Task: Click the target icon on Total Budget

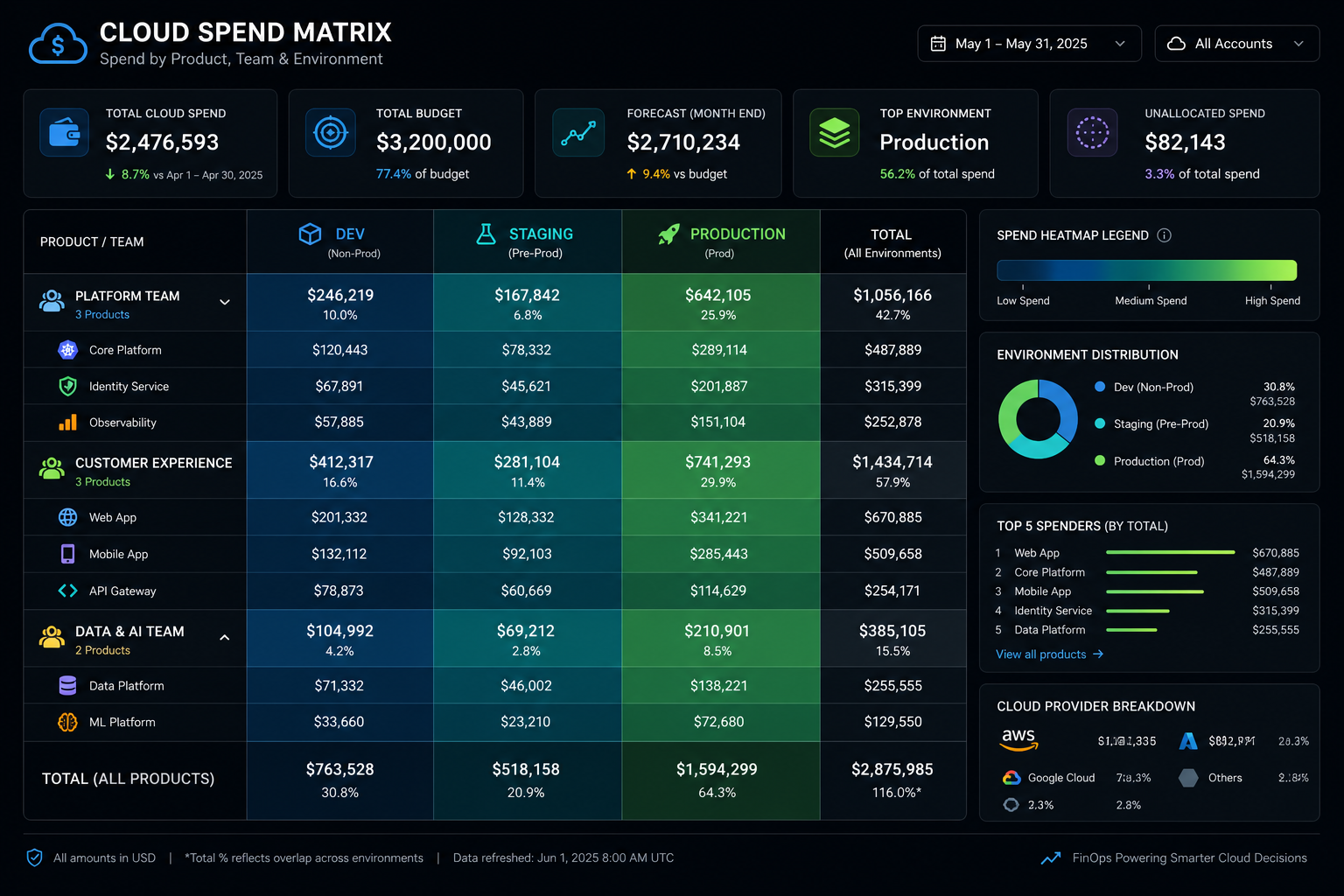Action: 331,133
